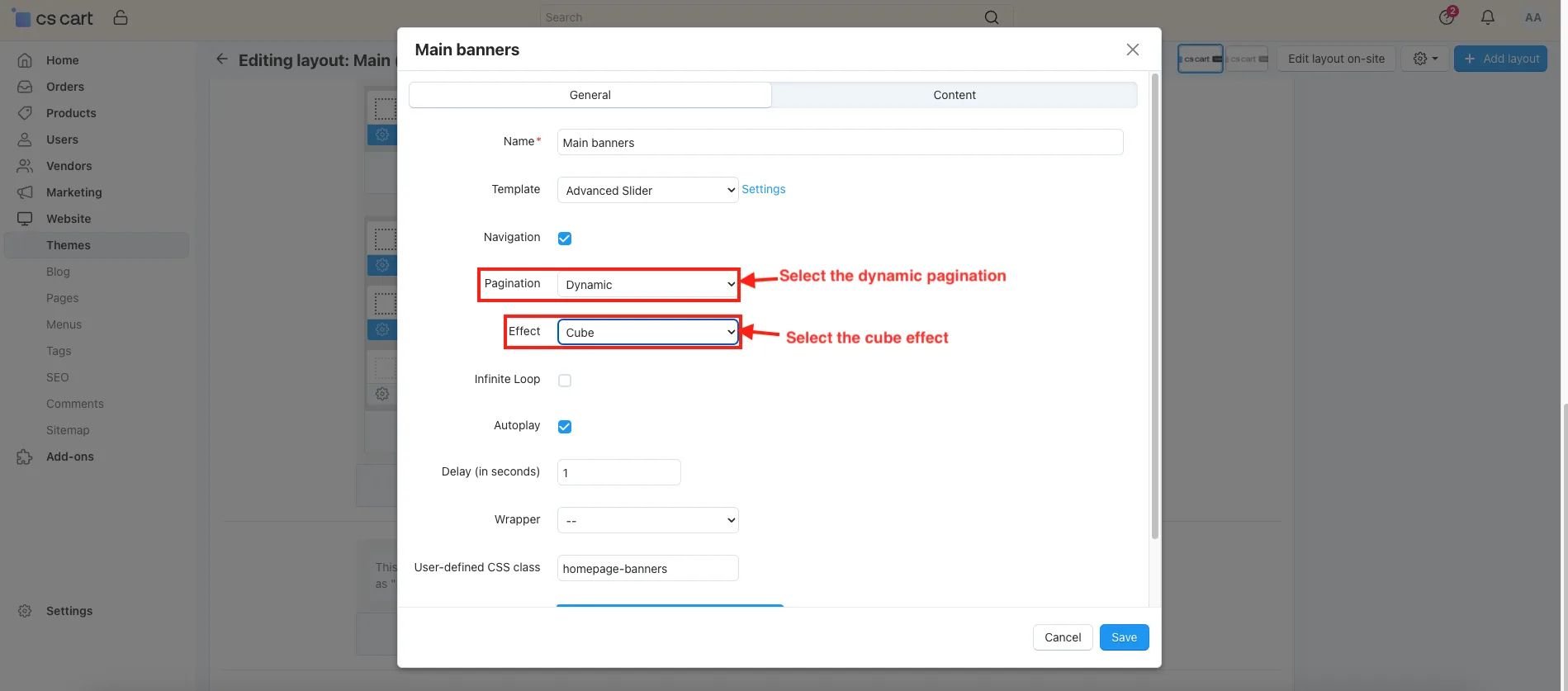This screenshot has height=691, width=1568.
Task: Click the Delay in seconds field
Action: pos(619,472)
